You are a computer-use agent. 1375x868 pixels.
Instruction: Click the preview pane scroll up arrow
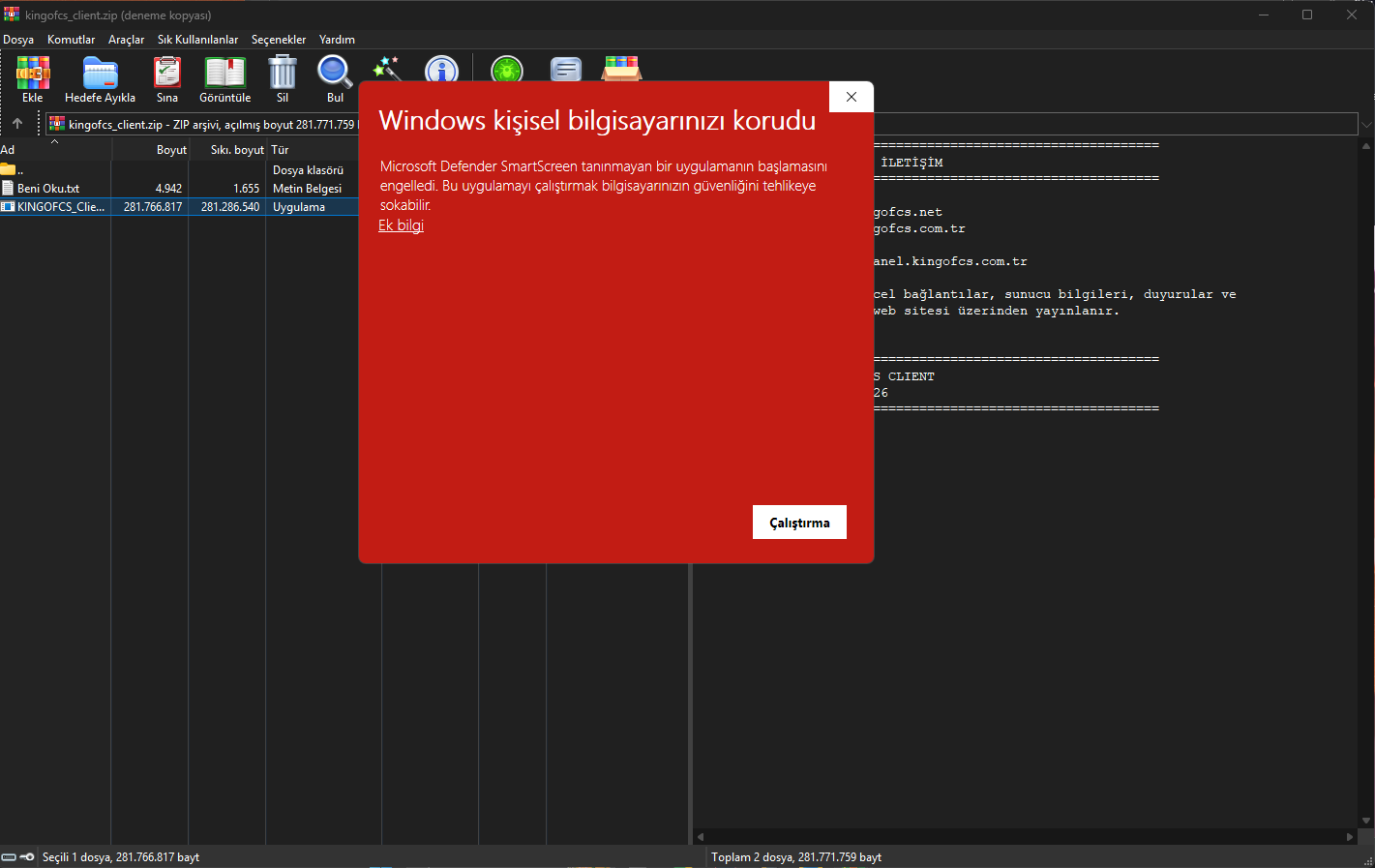tap(1366, 146)
